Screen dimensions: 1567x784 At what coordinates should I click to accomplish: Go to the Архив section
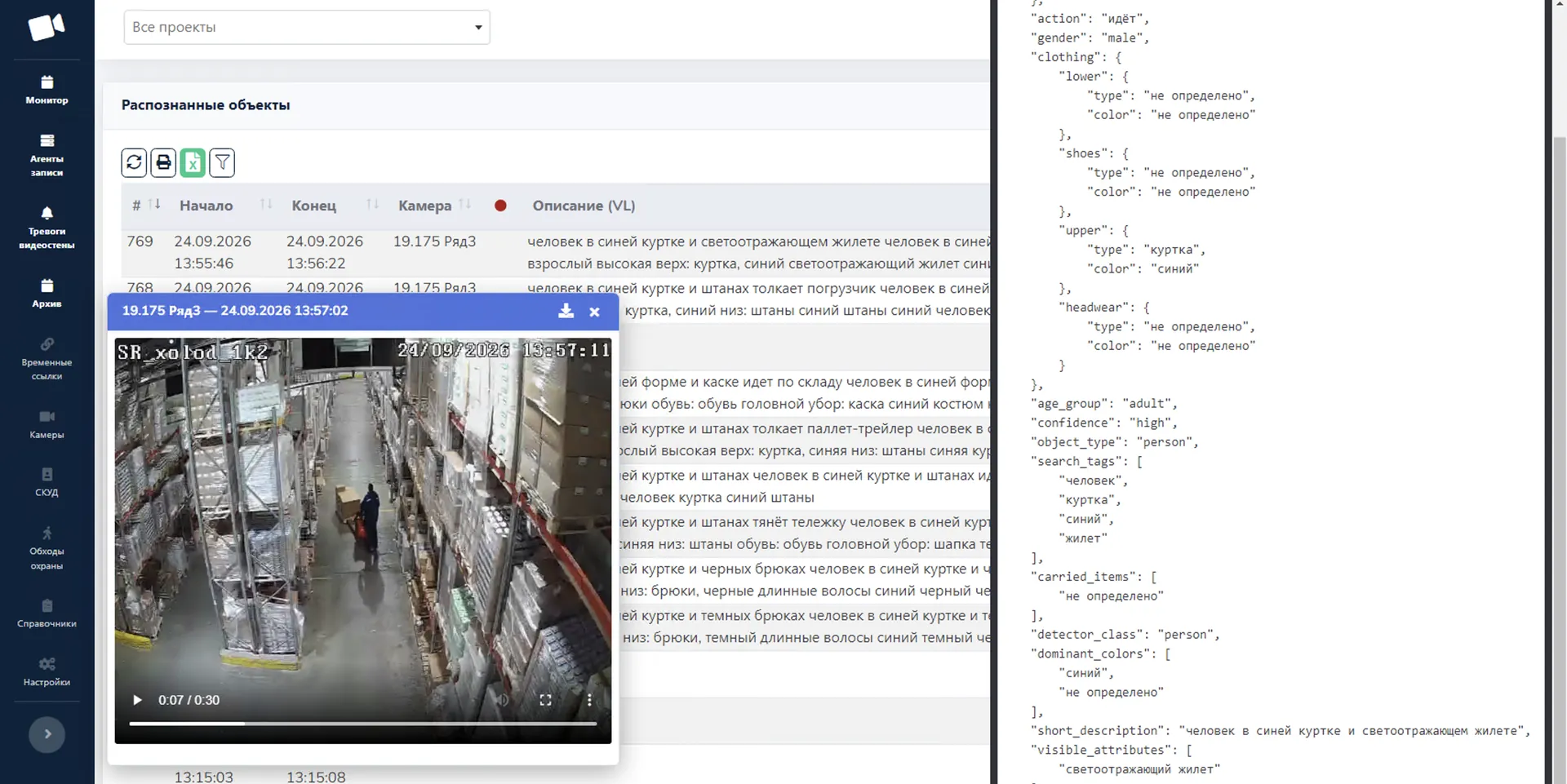pos(47,293)
